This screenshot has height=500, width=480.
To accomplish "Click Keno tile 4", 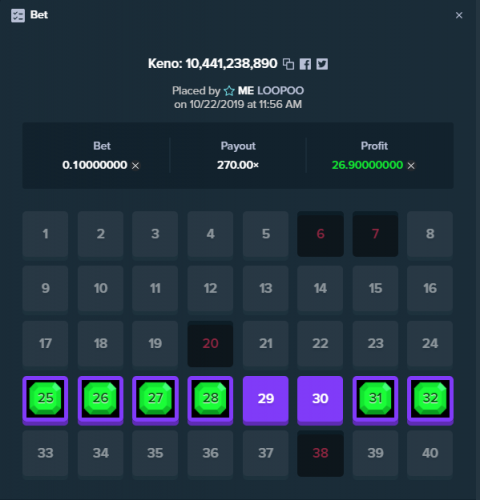I will 210,234.
